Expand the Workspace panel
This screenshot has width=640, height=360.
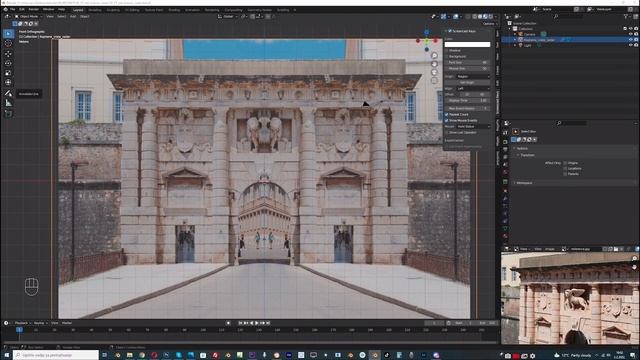point(514,183)
